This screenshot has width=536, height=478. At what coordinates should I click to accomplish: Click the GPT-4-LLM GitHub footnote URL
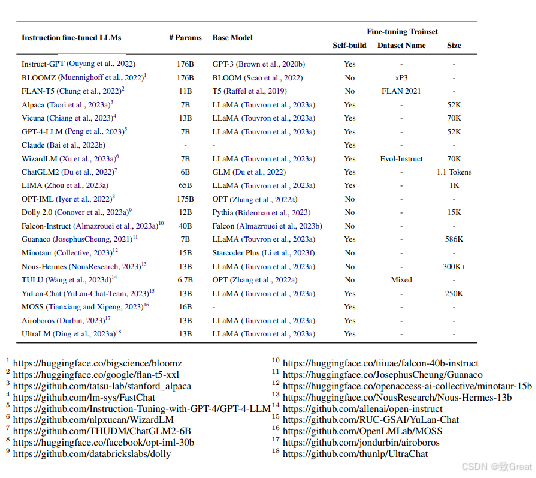pyautogui.click(x=142, y=409)
